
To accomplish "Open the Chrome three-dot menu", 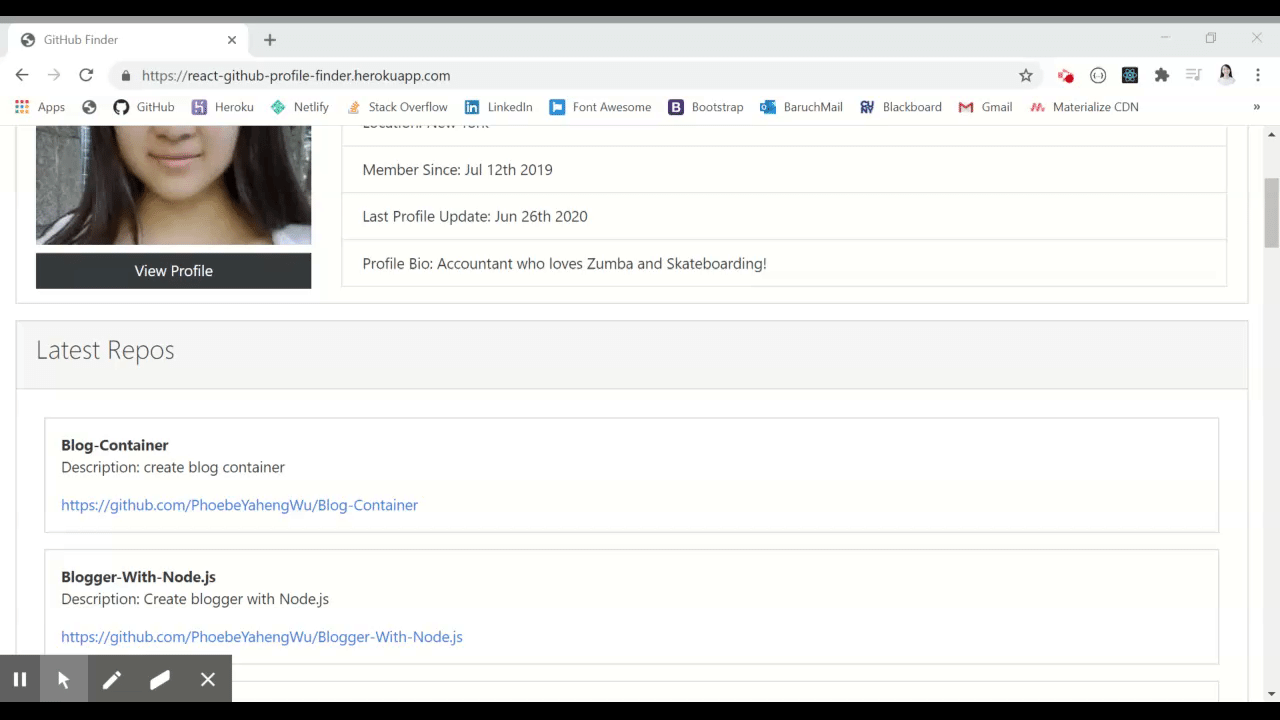I will [x=1258, y=75].
